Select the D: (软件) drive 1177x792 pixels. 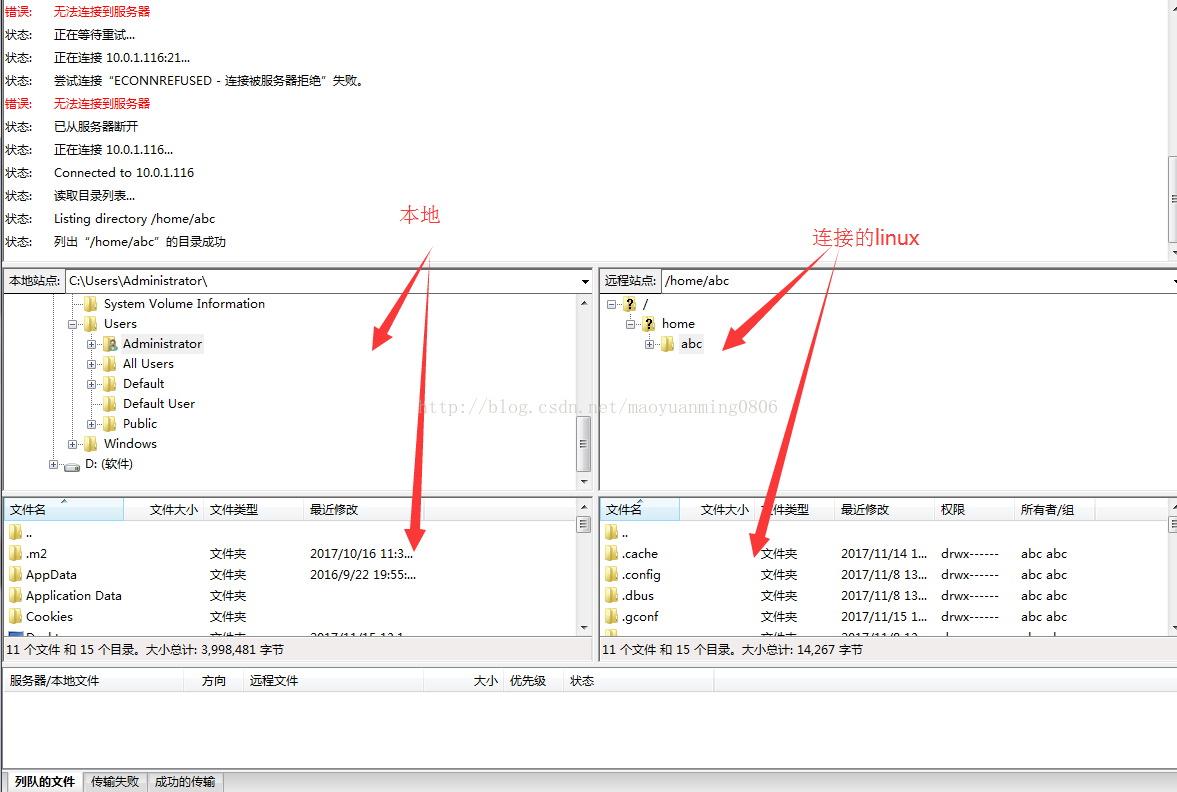coord(108,464)
